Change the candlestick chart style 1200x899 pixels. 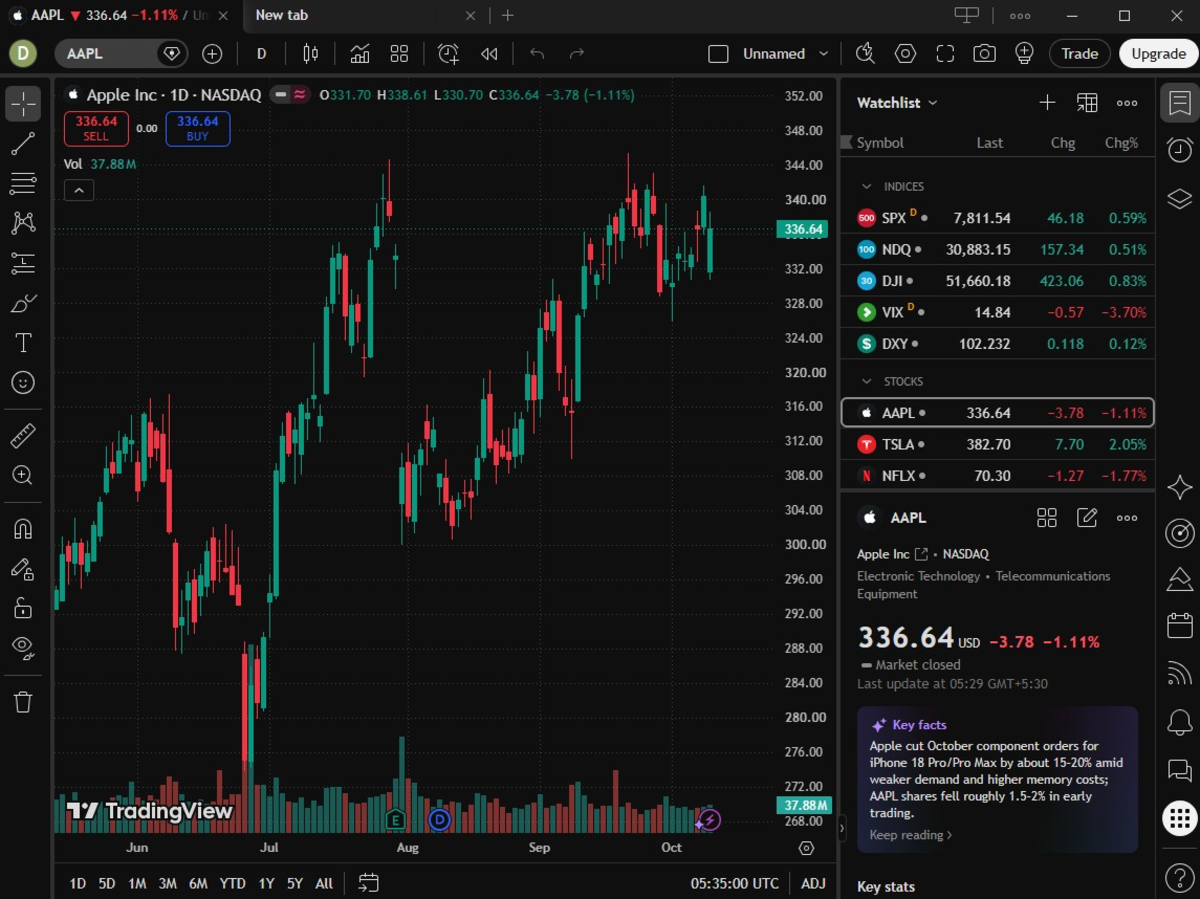point(311,54)
